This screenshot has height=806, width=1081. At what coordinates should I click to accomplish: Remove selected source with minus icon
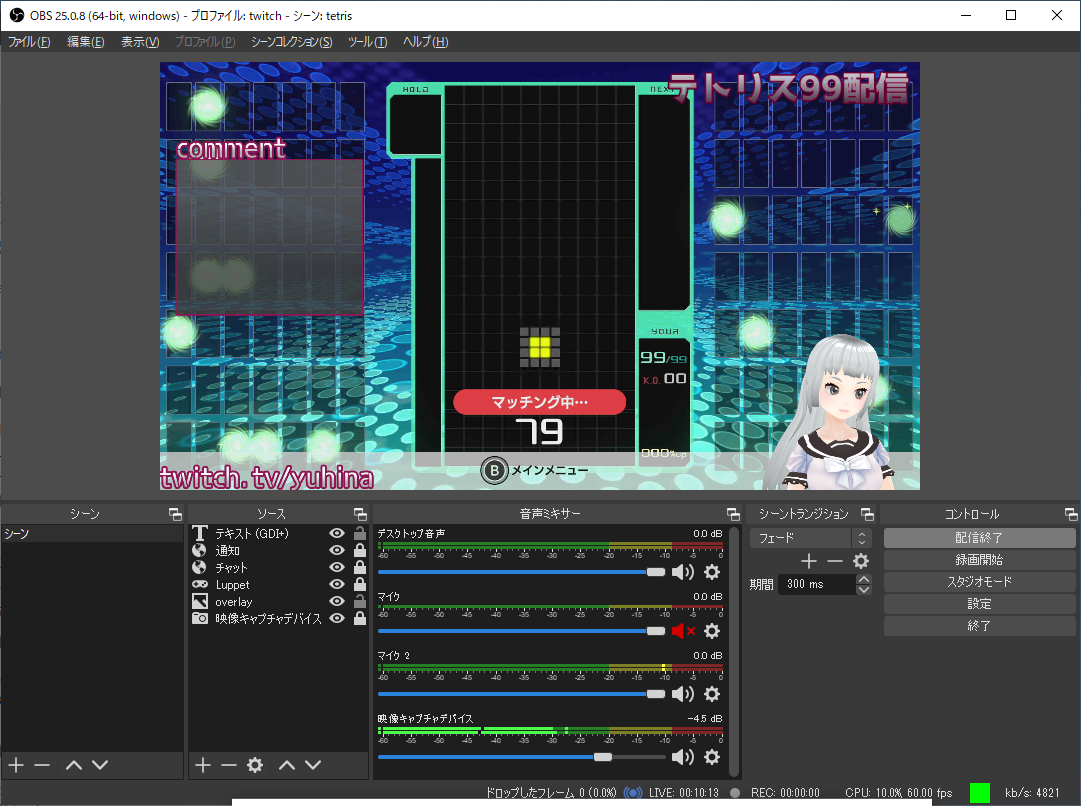(229, 765)
